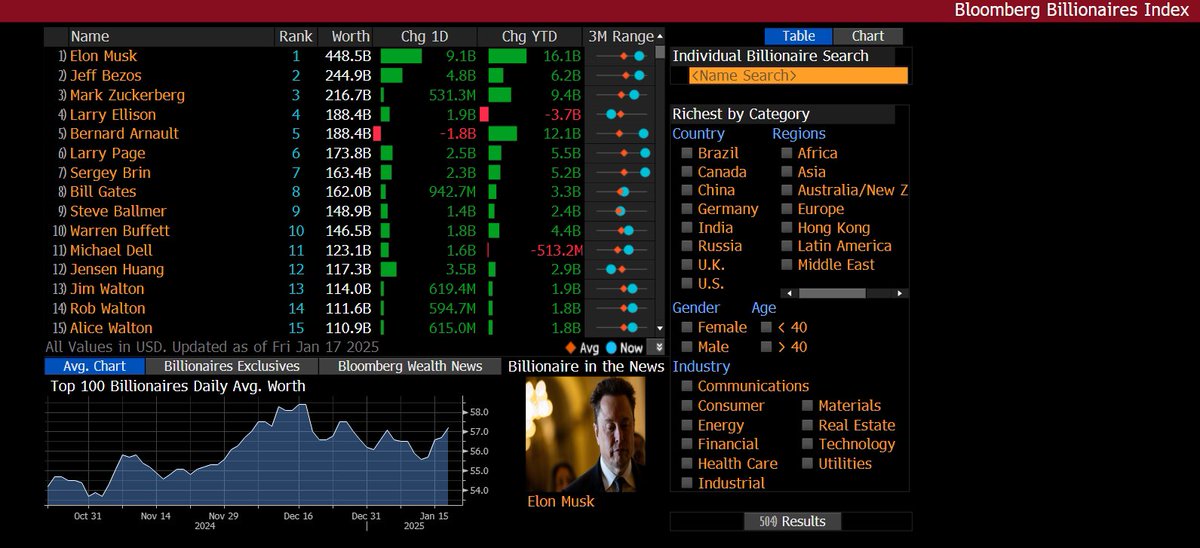Click Jensen Huang's 3M Range indicator
Screen dimensions: 1200x548
620,269
